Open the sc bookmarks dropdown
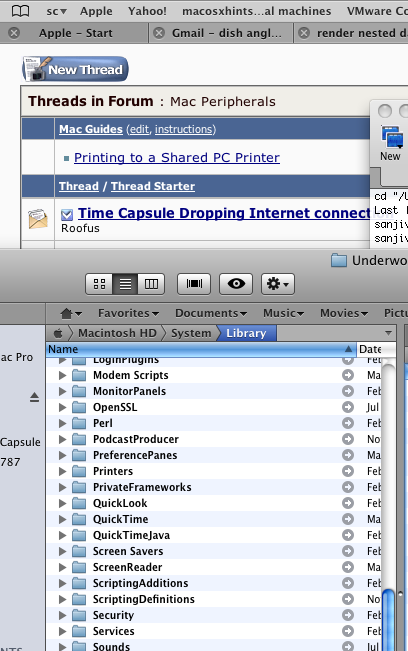The image size is (408, 651). point(56,11)
